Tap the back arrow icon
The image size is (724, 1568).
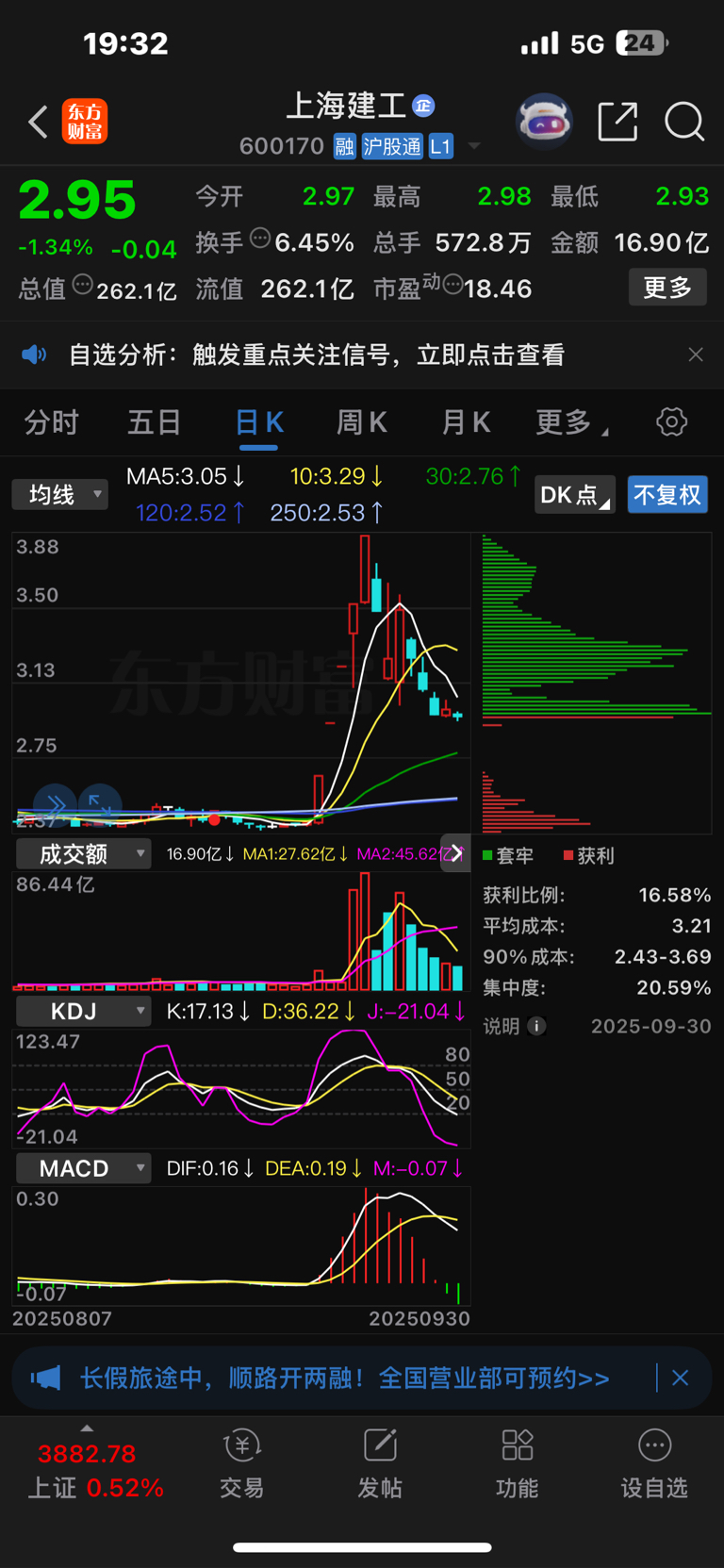click(38, 122)
